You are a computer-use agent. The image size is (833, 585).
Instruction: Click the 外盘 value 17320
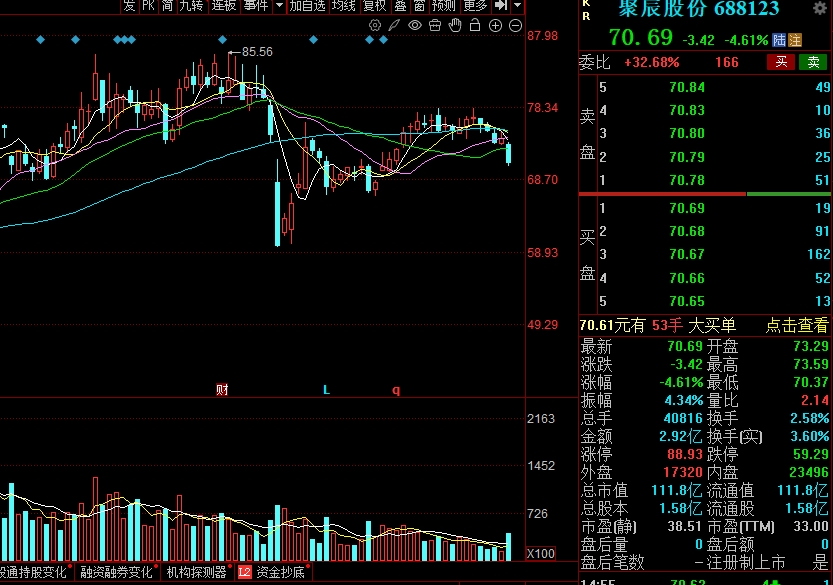(x=683, y=472)
